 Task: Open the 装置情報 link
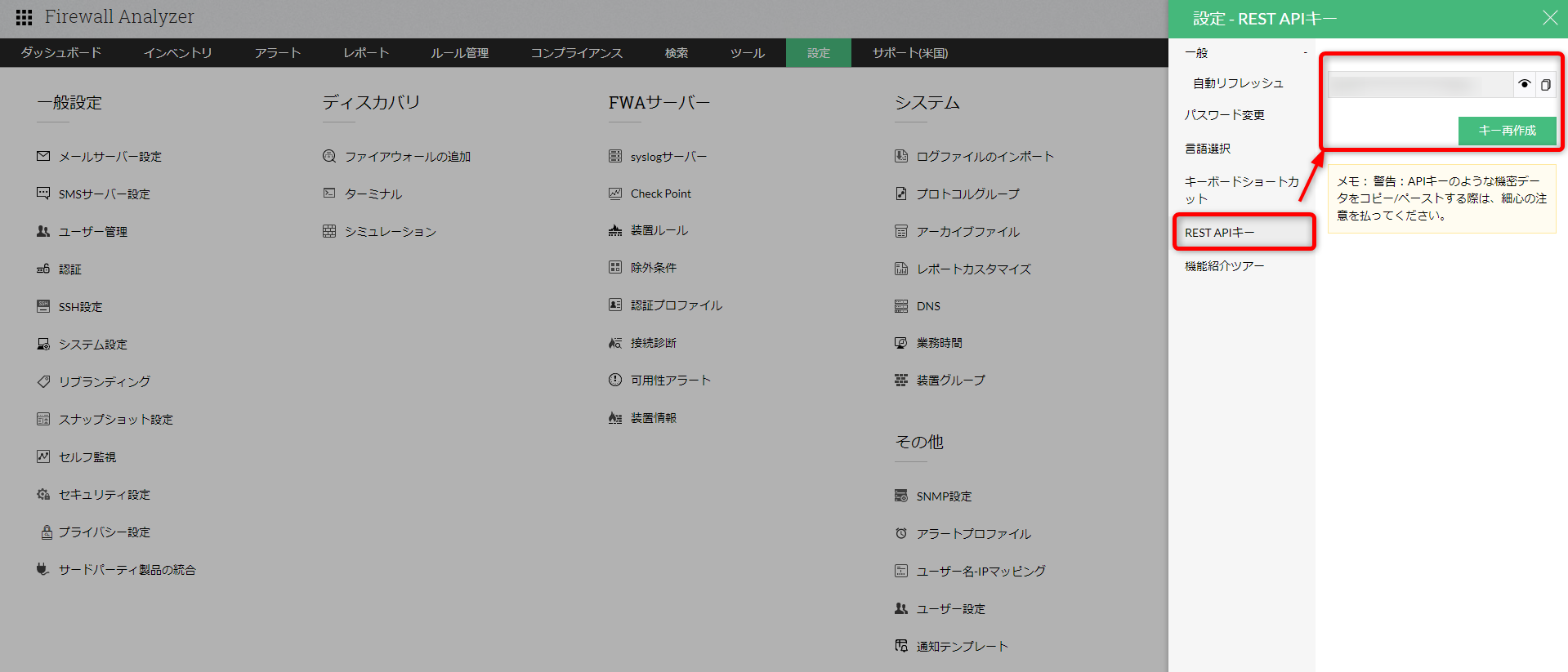[x=654, y=418]
